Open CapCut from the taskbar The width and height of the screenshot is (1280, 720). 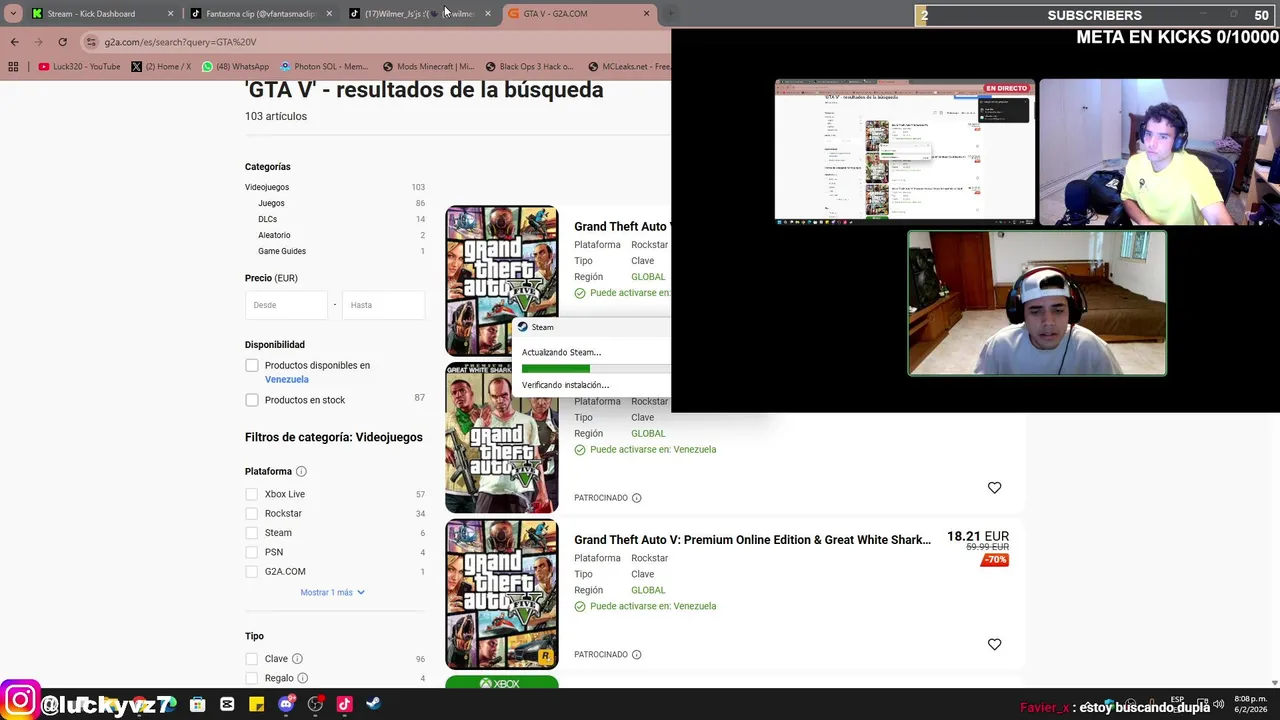(x=227, y=704)
